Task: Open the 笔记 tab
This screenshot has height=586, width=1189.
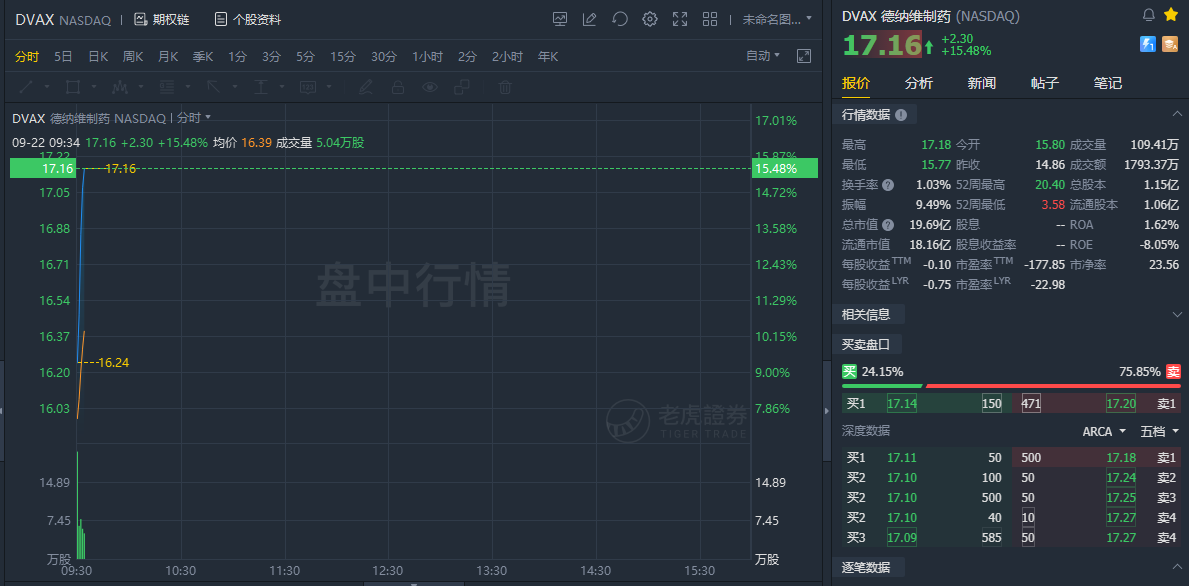Action: (x=1108, y=83)
